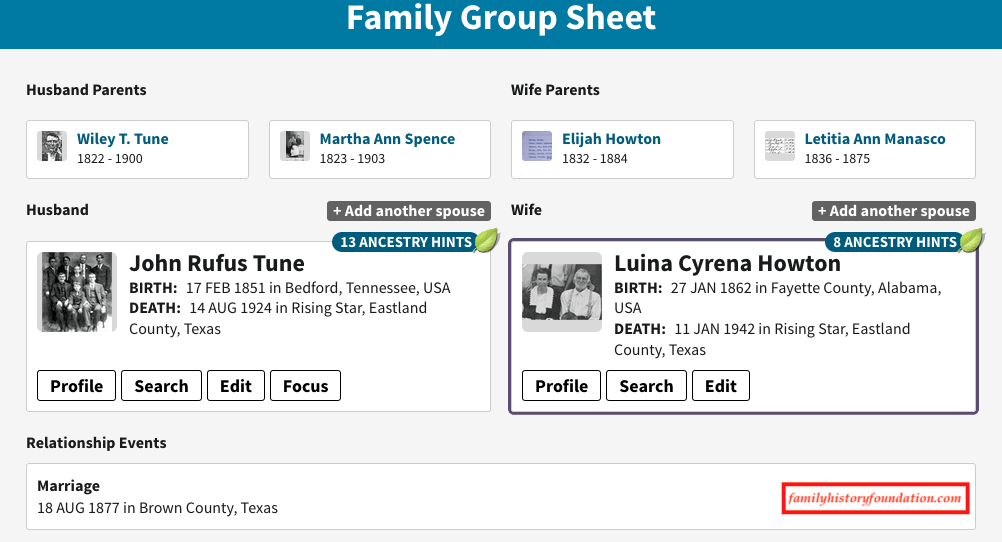Image resolution: width=1002 pixels, height=542 pixels.
Task: Add another spouse for the husband
Action: tap(408, 211)
